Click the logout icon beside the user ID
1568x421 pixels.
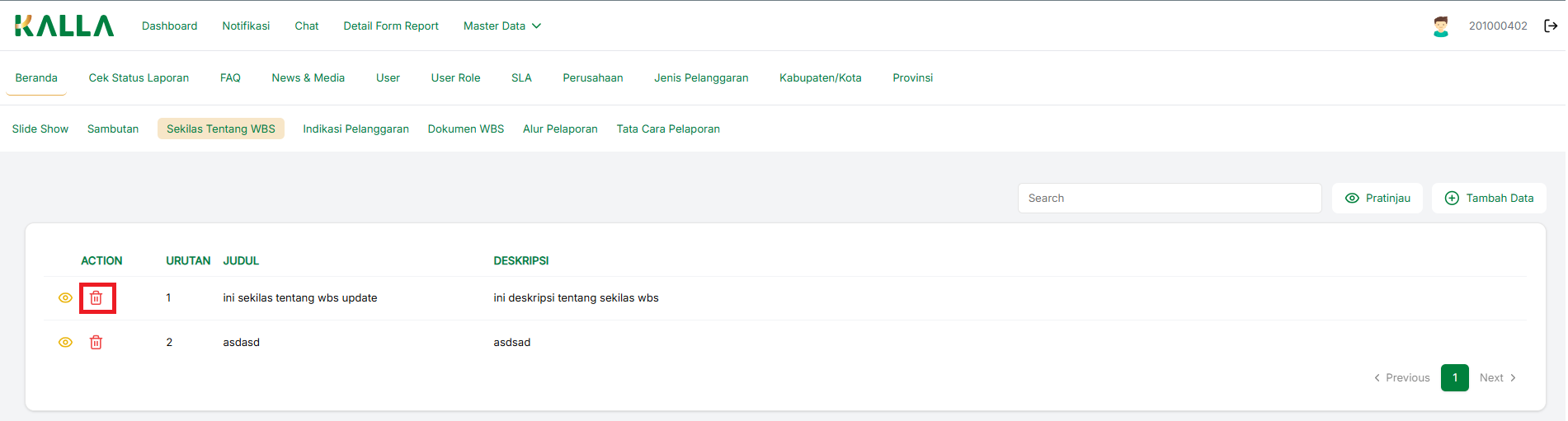click(1551, 26)
